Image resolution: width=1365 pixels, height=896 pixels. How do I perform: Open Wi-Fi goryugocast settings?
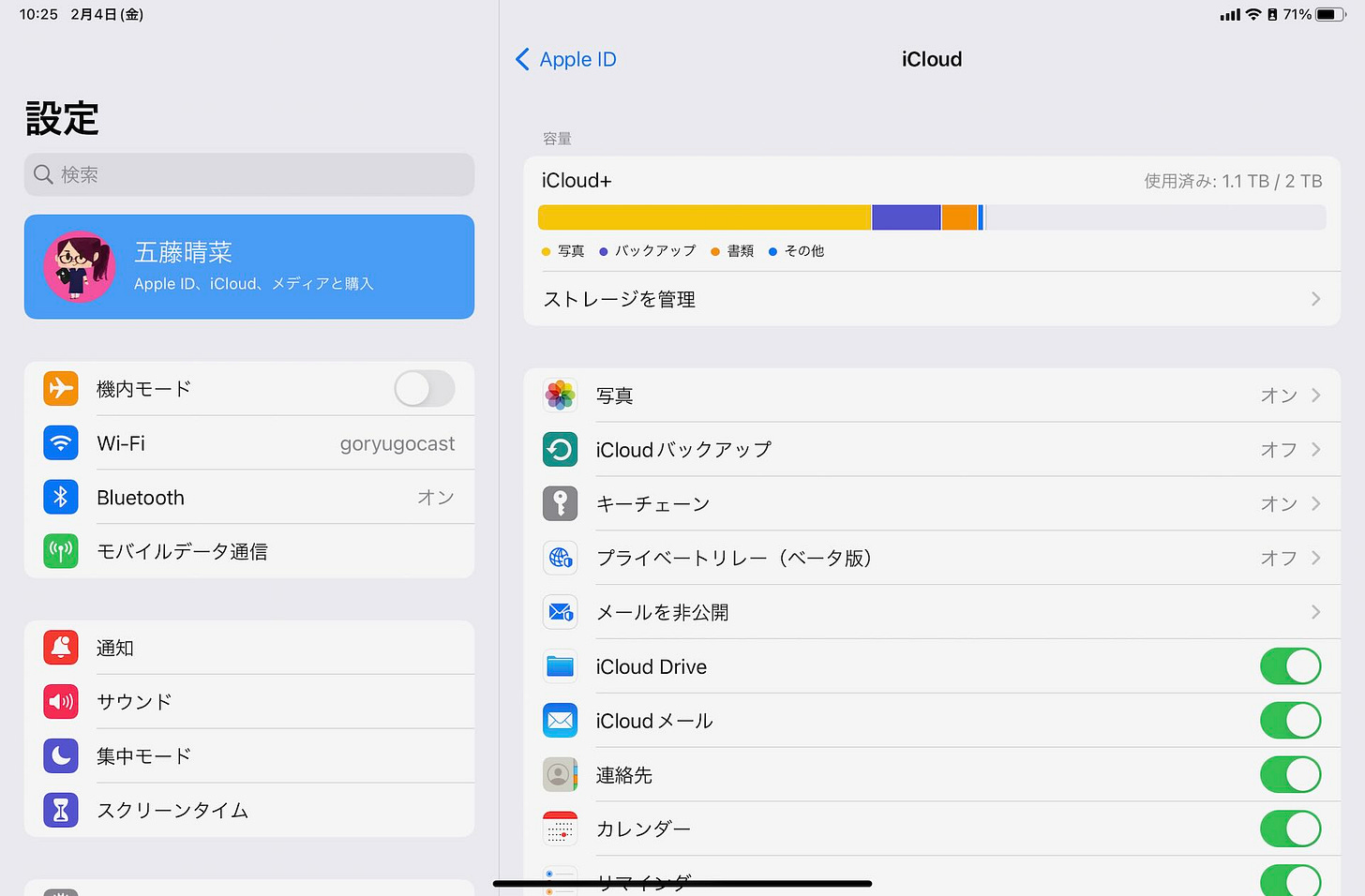tap(249, 442)
